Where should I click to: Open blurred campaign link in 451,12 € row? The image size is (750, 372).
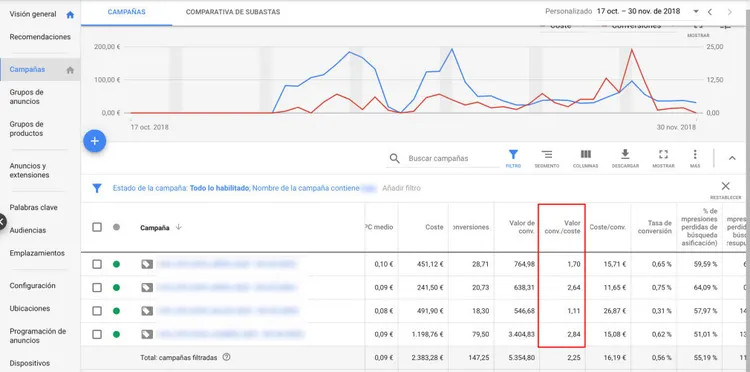click(x=227, y=264)
